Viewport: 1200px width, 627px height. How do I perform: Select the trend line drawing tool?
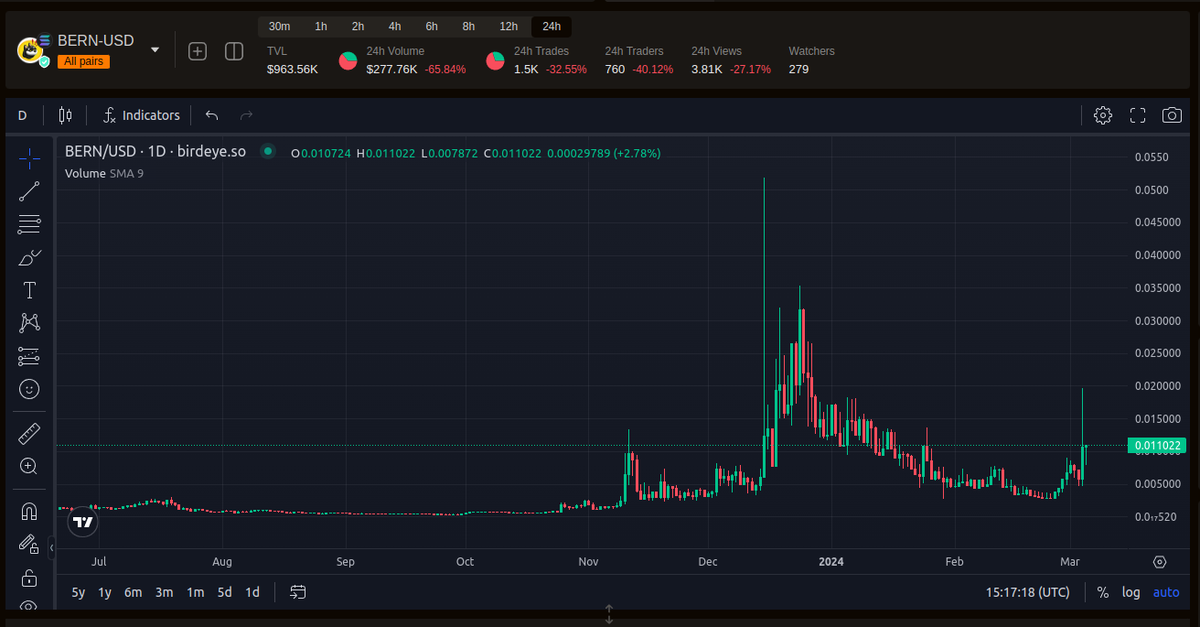click(30, 191)
